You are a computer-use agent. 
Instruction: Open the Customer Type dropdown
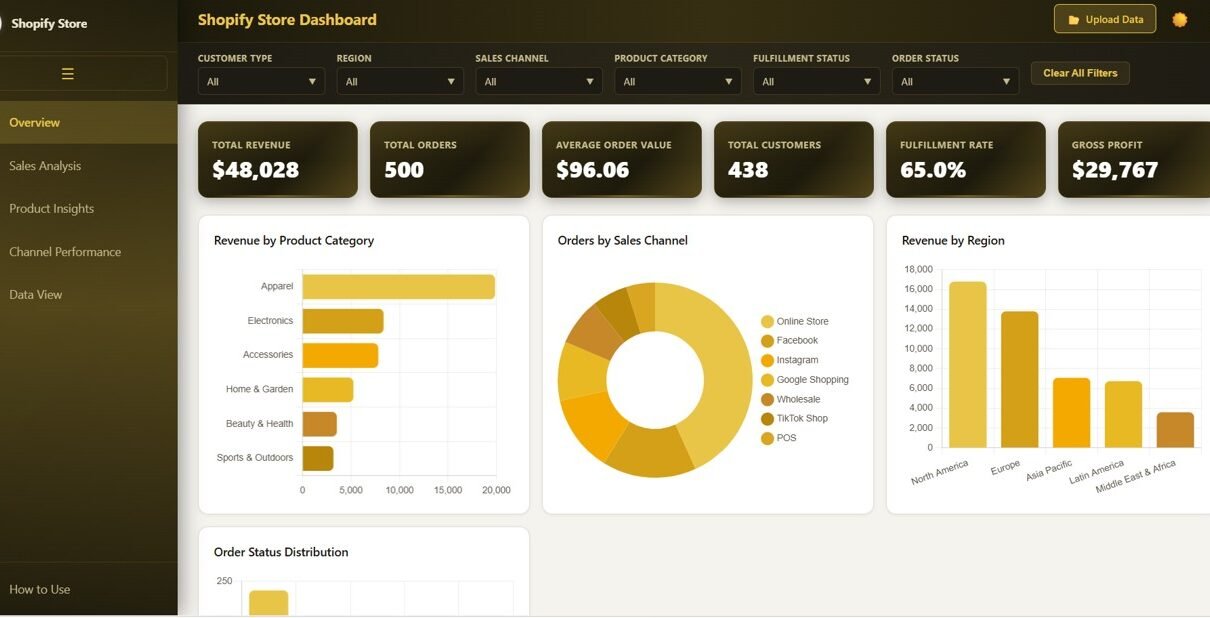(x=261, y=82)
